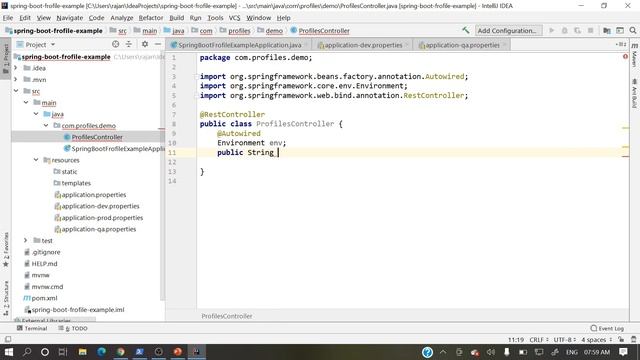
Task: Open Project Structure icon in toolbar
Action: 607,30
